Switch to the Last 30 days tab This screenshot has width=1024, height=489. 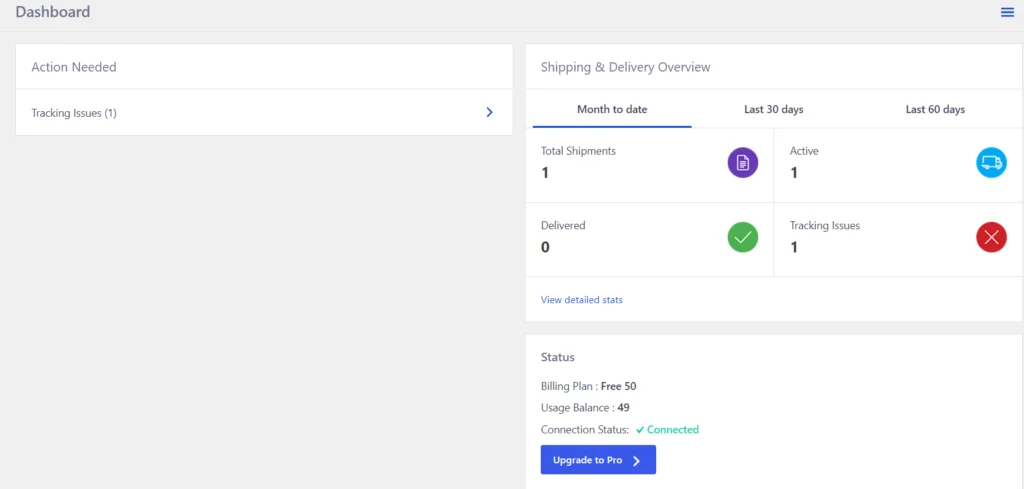tap(773, 109)
